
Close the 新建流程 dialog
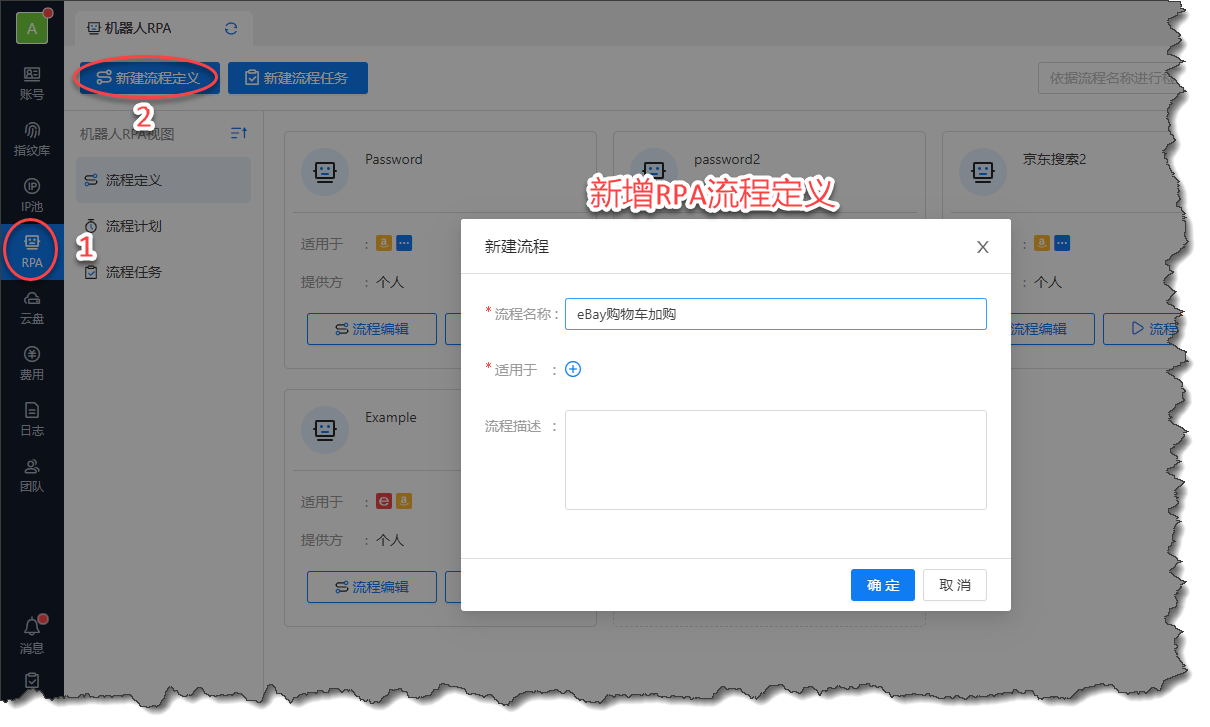click(x=982, y=247)
